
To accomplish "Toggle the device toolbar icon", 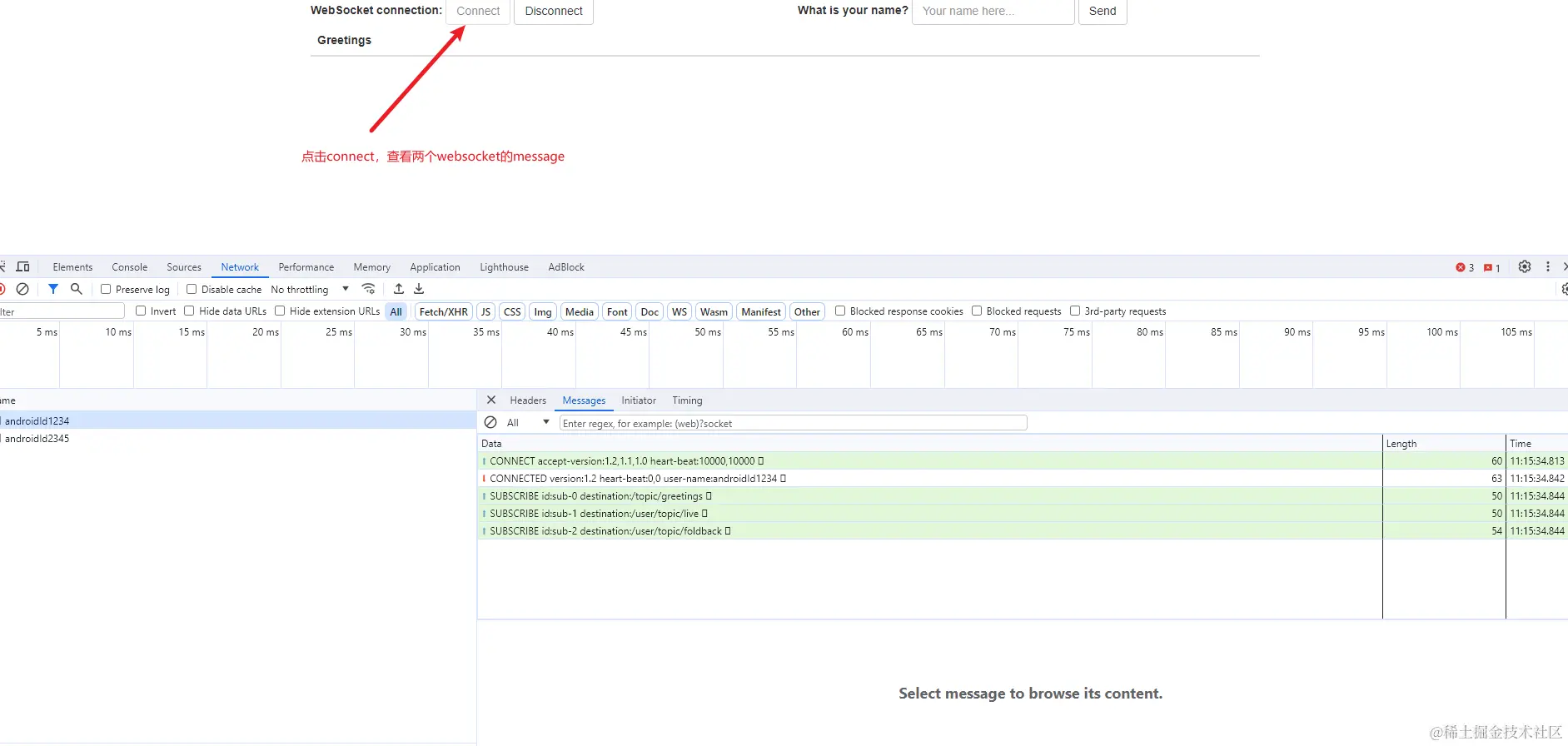I will point(23,266).
